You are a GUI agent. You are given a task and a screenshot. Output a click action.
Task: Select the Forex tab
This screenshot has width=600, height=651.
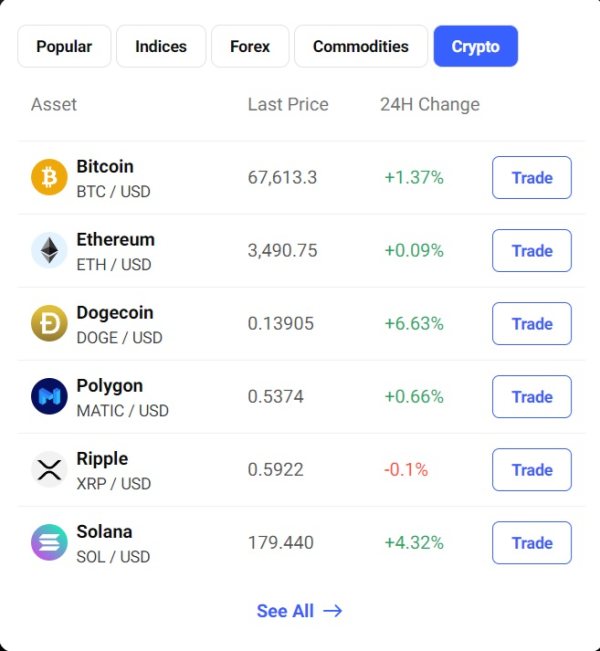coord(250,46)
